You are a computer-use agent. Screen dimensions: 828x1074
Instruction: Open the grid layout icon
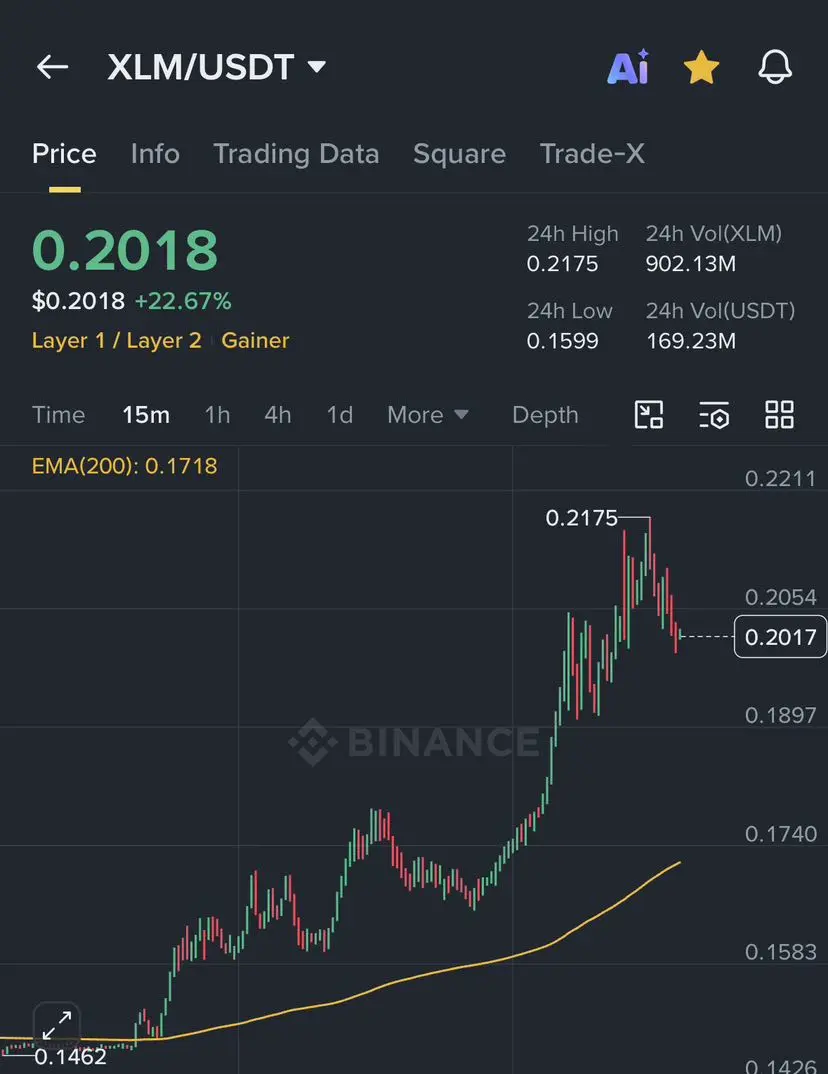(x=779, y=415)
